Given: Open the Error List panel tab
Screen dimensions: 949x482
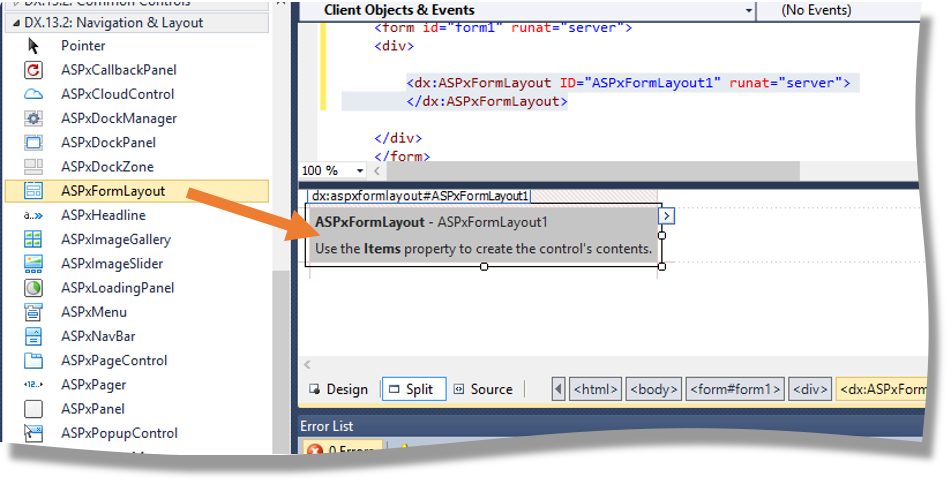Looking at the screenshot, I should coord(327,426).
